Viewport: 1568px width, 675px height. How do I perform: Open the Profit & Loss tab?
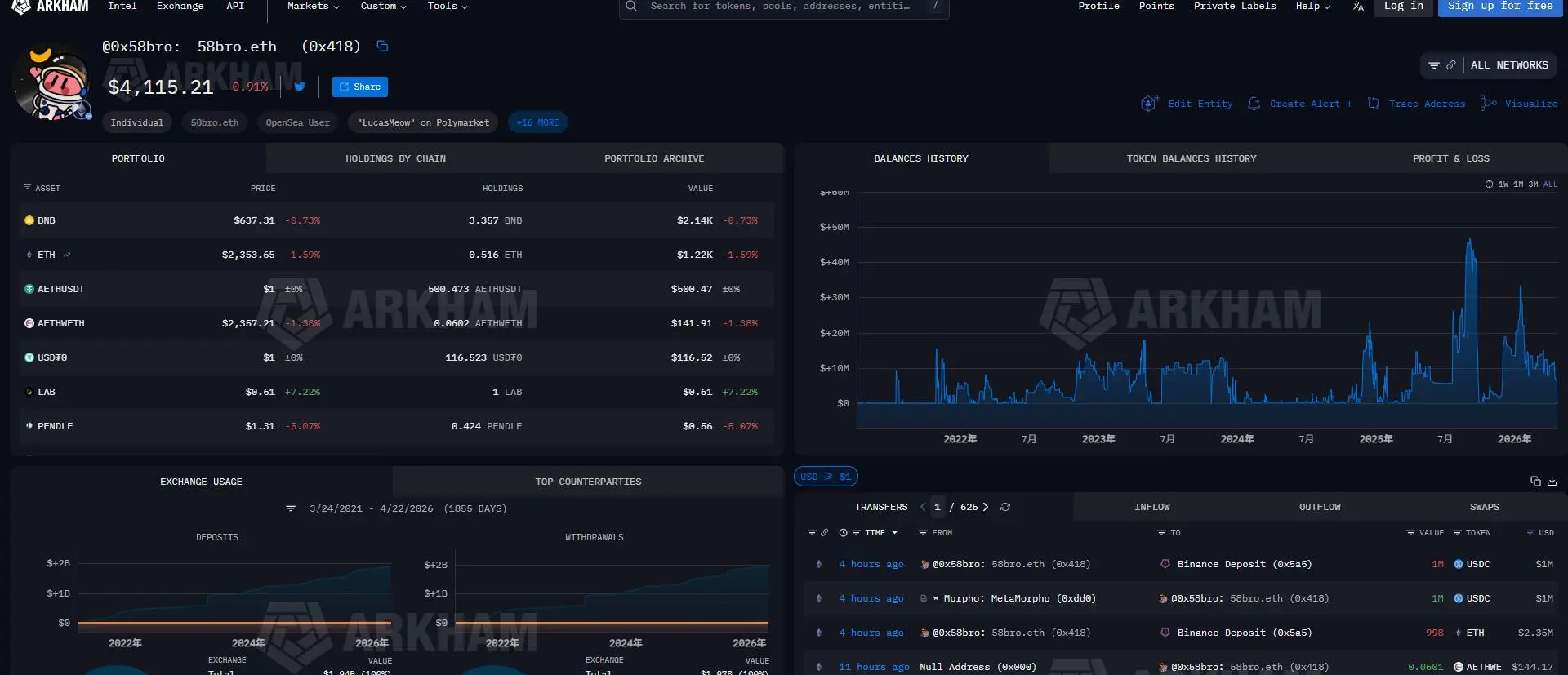pos(1450,158)
